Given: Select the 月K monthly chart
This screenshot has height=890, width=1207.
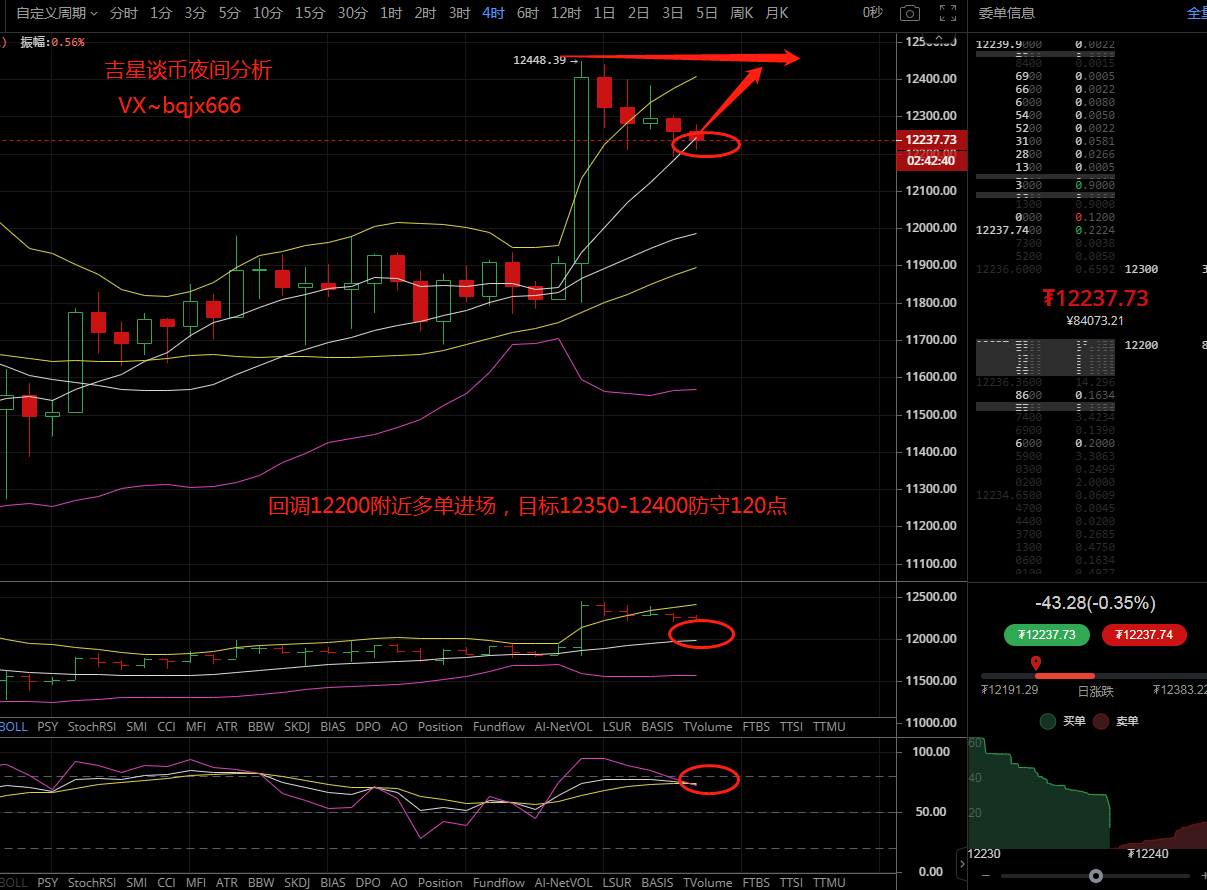Looking at the screenshot, I should (x=776, y=13).
